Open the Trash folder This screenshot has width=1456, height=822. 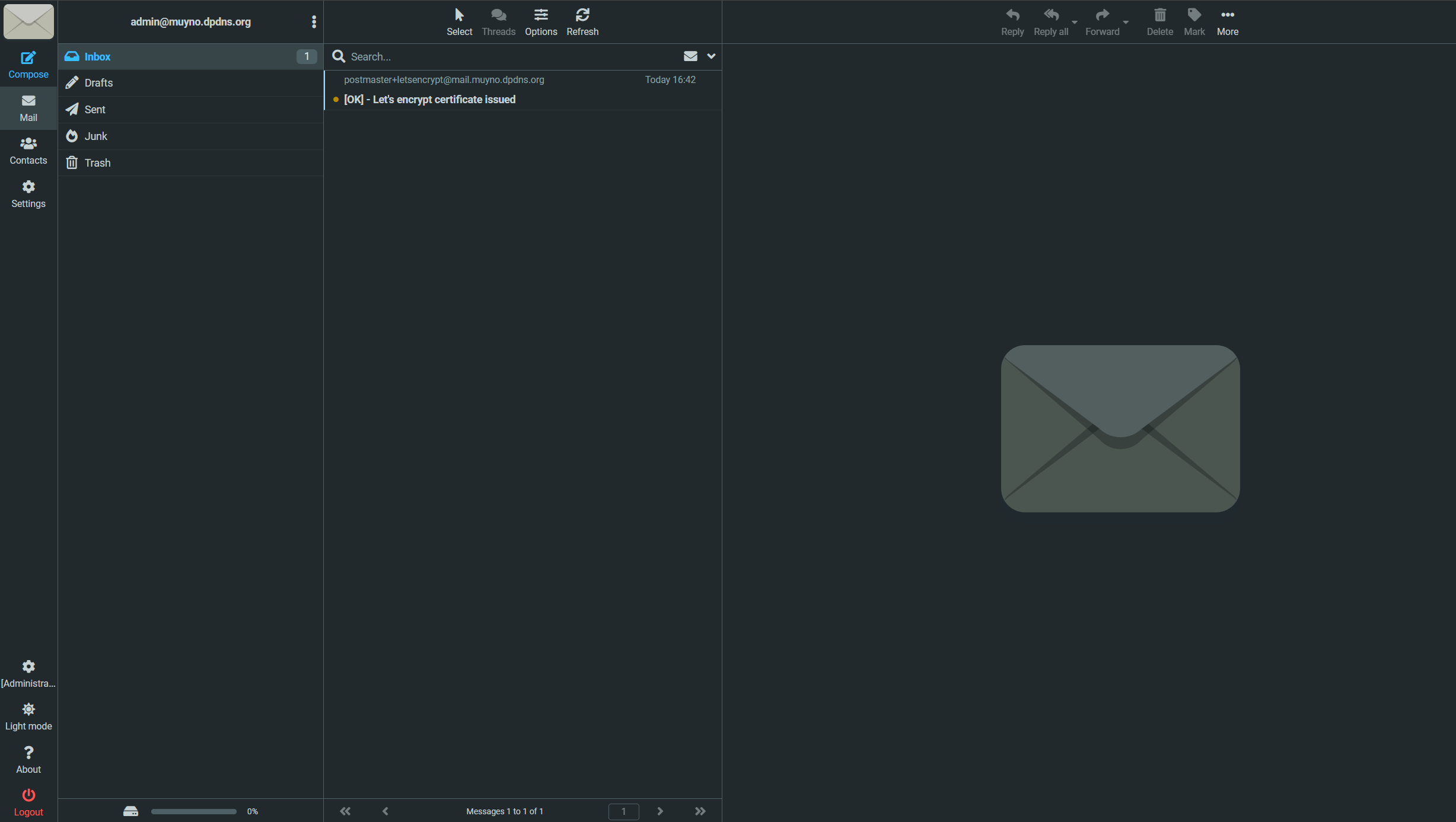tap(97, 163)
